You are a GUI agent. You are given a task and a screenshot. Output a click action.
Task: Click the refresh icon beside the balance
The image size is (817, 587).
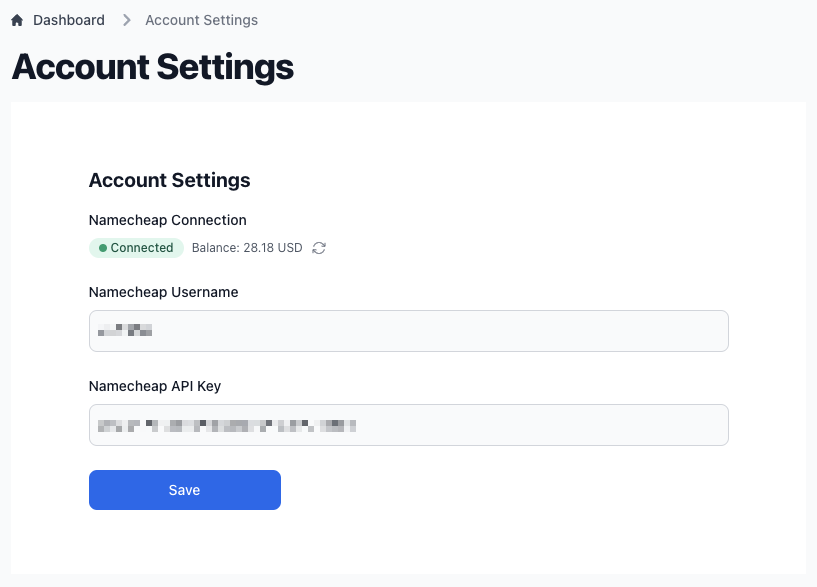click(319, 248)
